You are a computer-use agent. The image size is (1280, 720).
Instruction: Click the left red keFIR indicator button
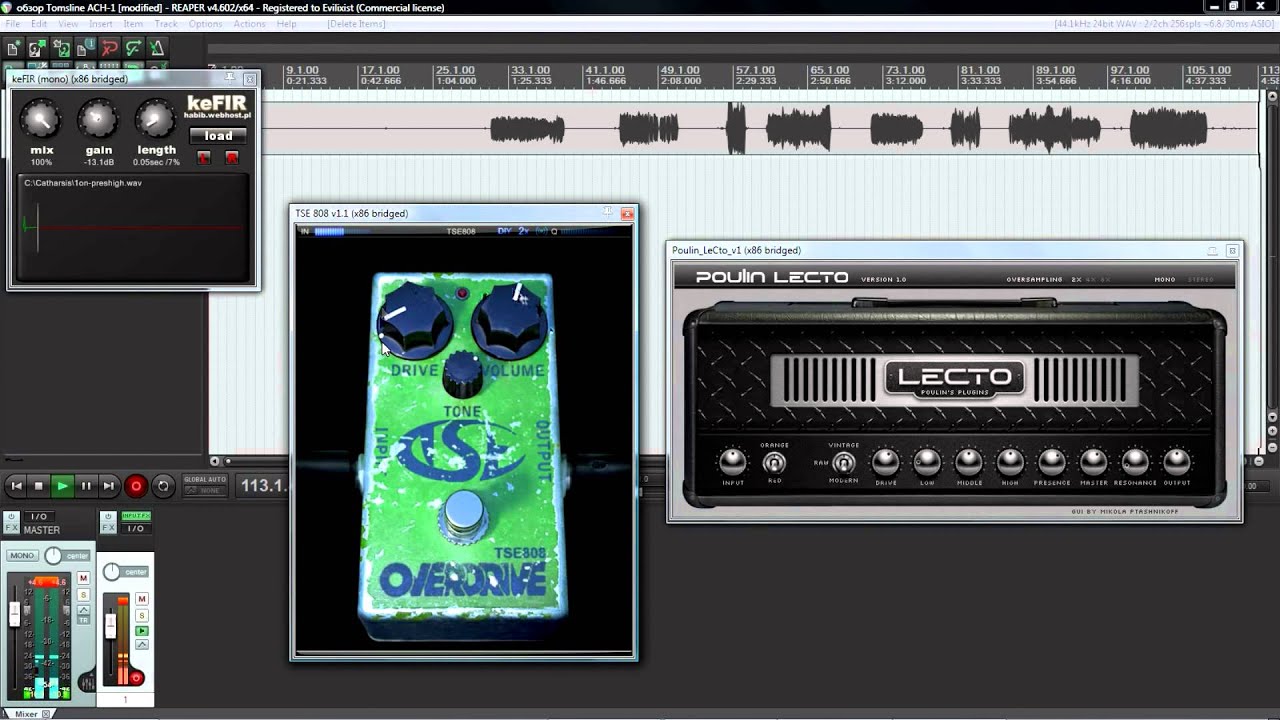pos(204,158)
